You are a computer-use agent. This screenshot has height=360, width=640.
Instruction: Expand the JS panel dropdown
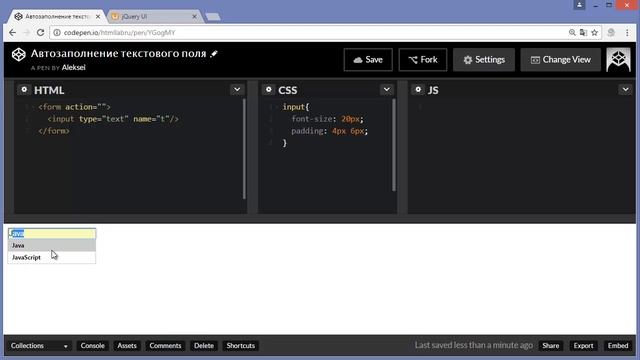[625, 89]
